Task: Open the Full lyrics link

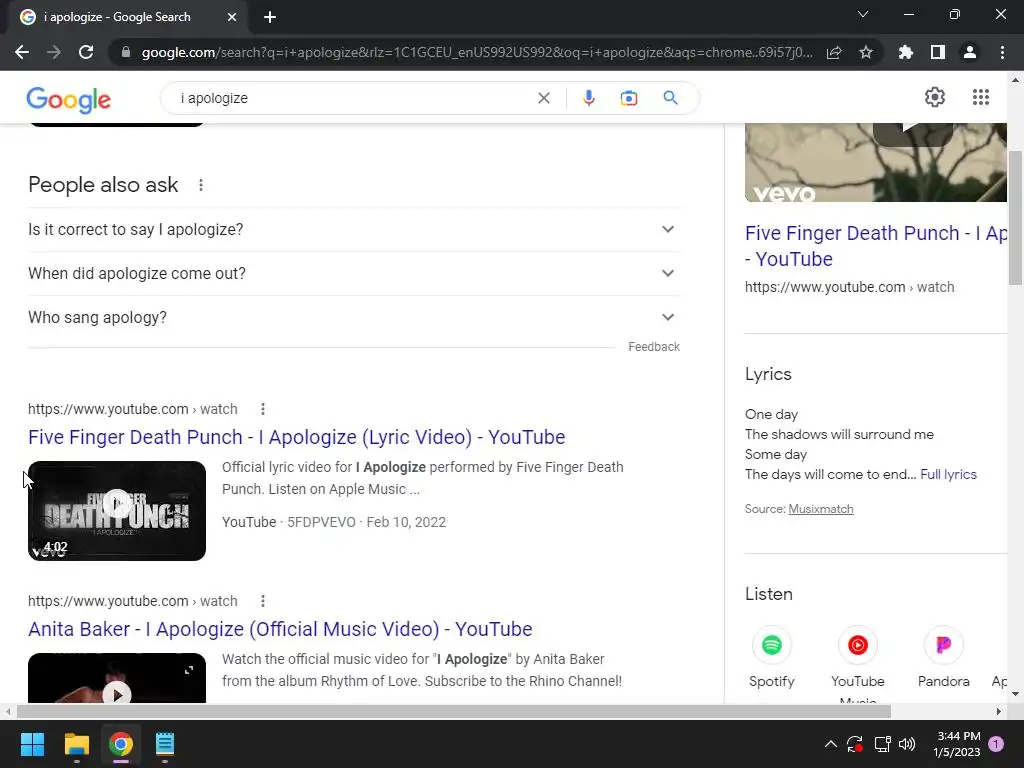Action: [948, 474]
